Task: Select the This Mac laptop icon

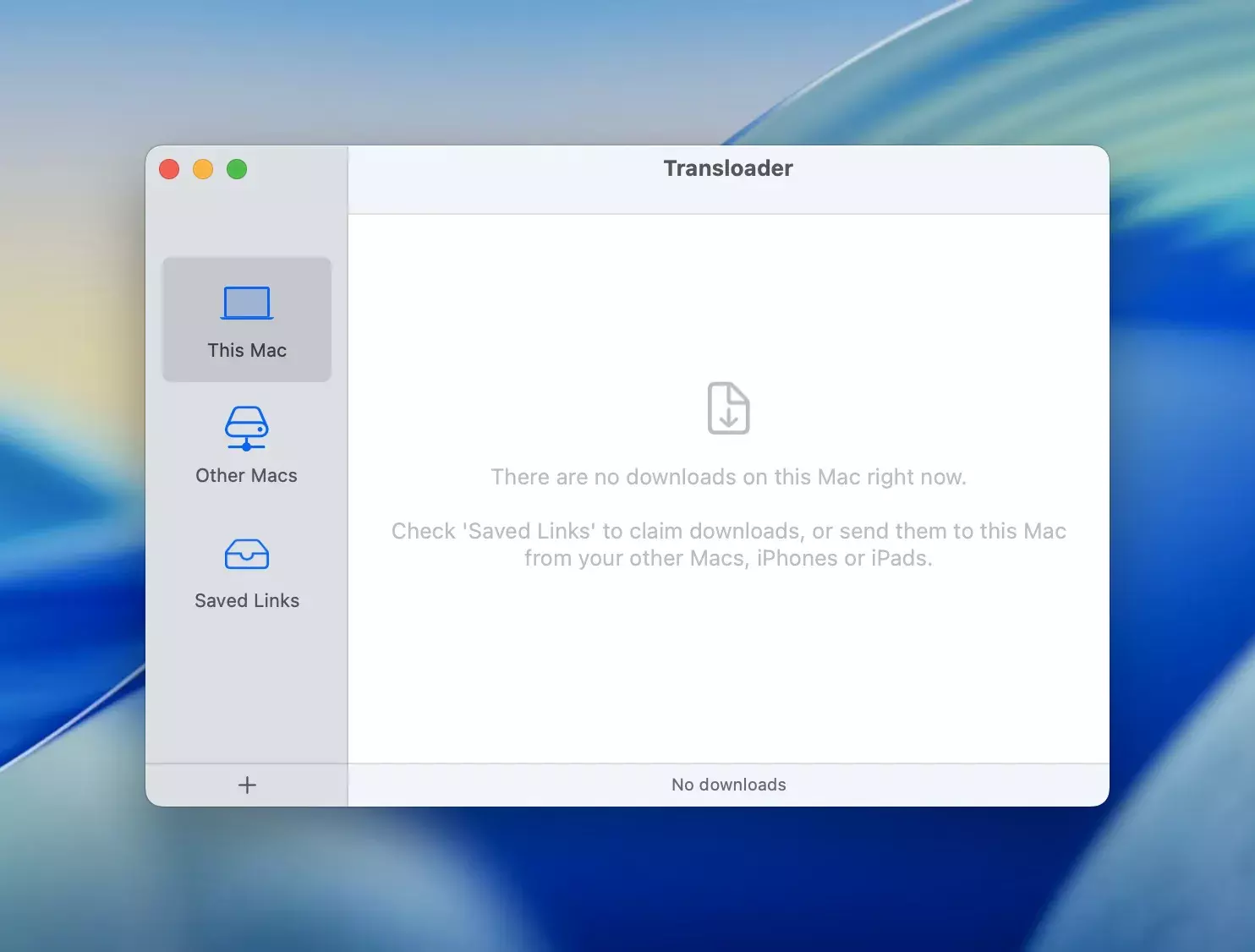Action: coord(247,303)
